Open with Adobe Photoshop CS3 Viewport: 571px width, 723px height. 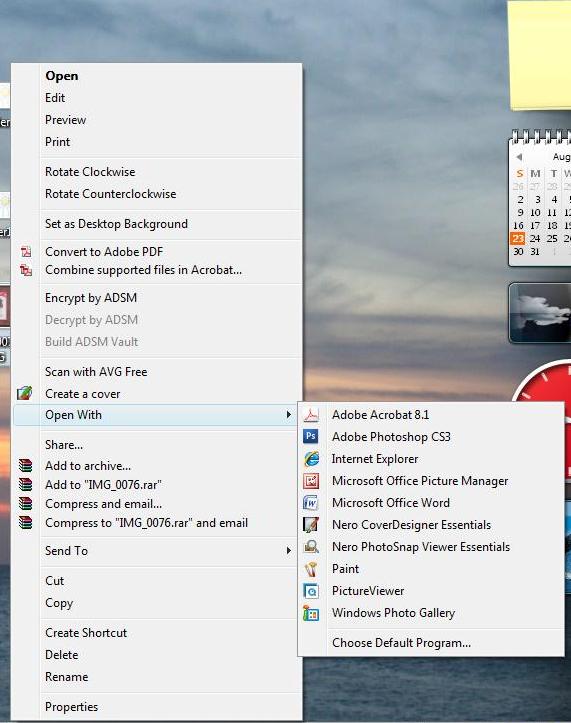pos(391,437)
